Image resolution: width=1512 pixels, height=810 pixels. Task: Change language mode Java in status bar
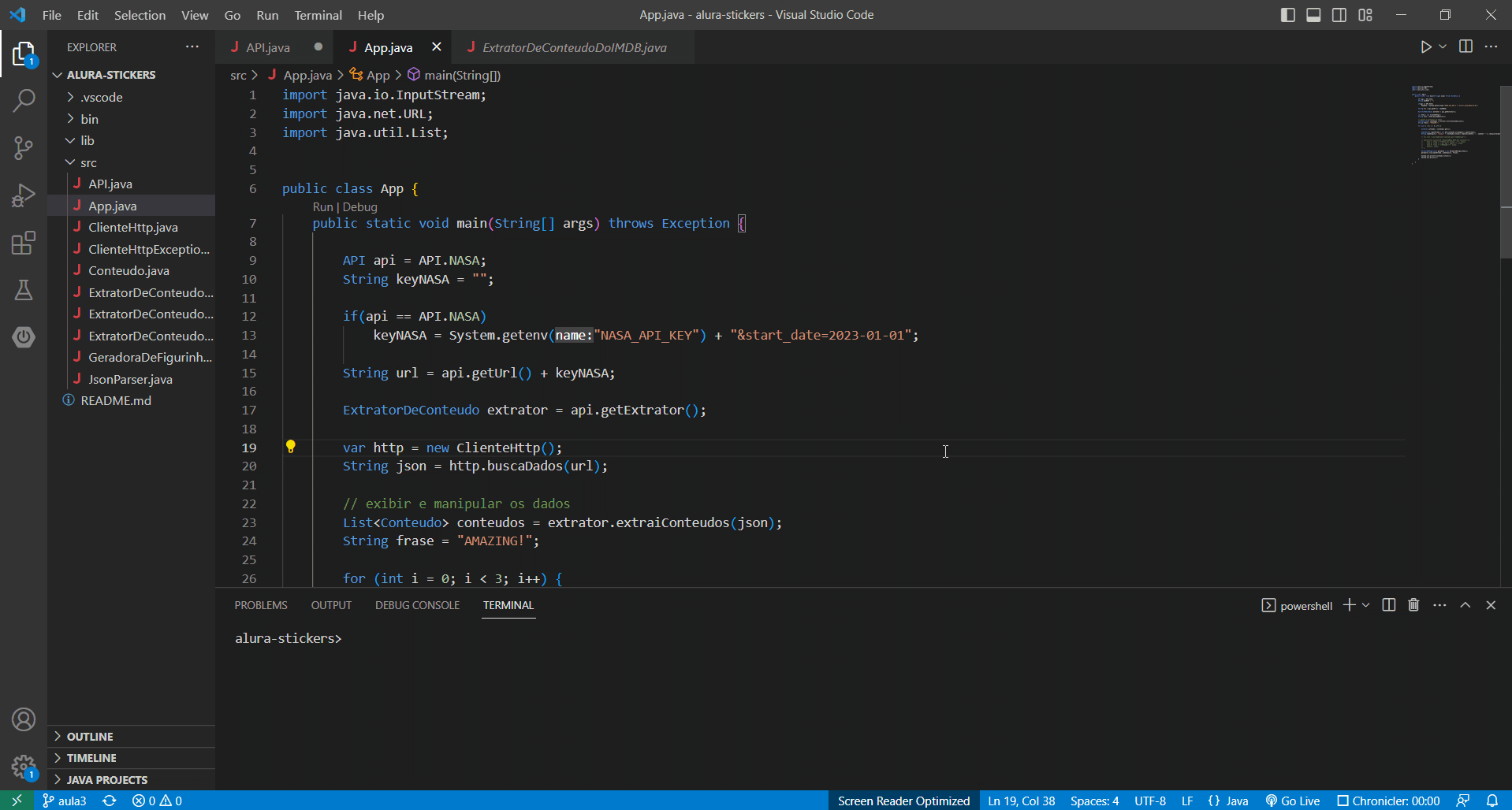[1228, 801]
